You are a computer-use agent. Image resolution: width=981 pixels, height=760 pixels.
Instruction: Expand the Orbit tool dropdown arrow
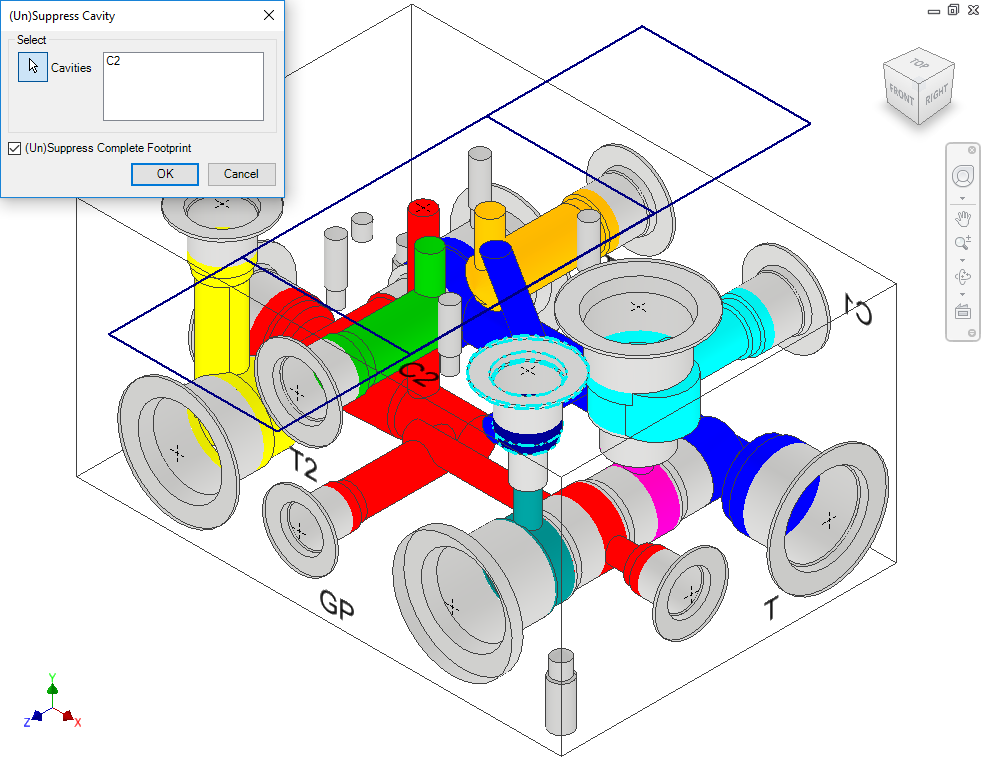click(963, 294)
